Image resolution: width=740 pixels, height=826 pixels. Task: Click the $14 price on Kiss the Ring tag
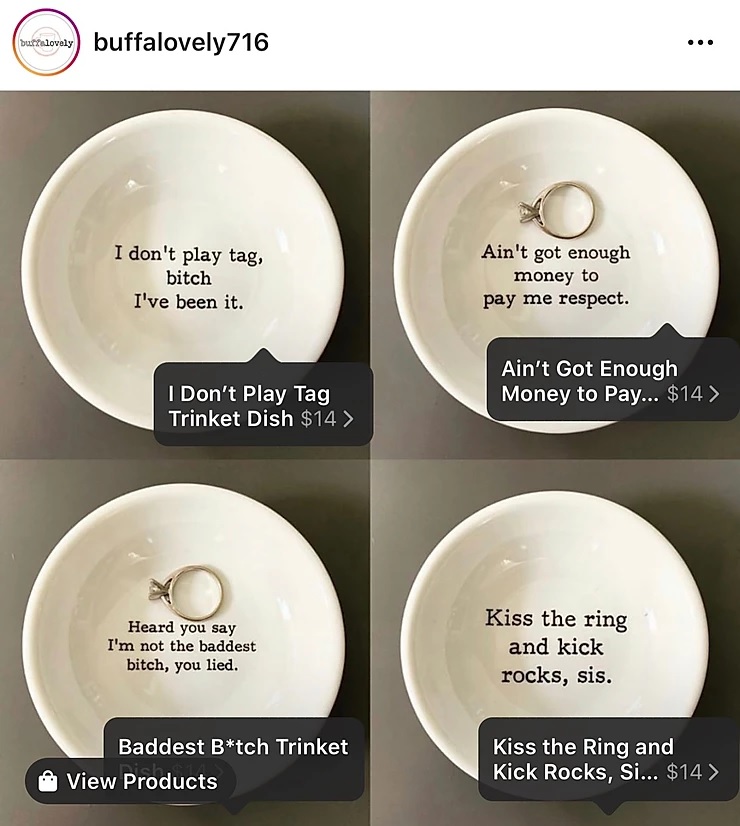pyautogui.click(x=684, y=772)
